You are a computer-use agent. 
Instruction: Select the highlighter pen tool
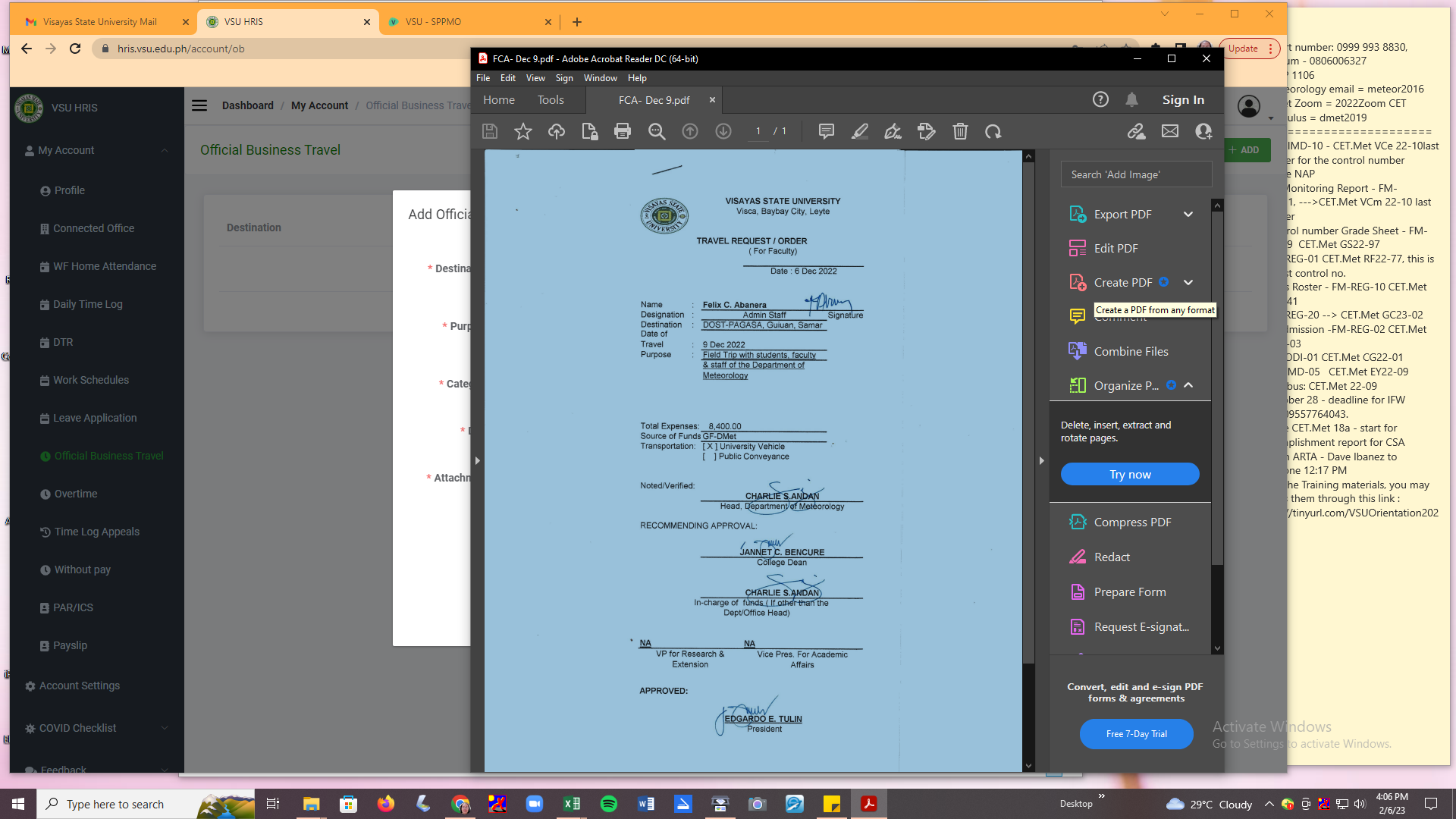click(859, 131)
